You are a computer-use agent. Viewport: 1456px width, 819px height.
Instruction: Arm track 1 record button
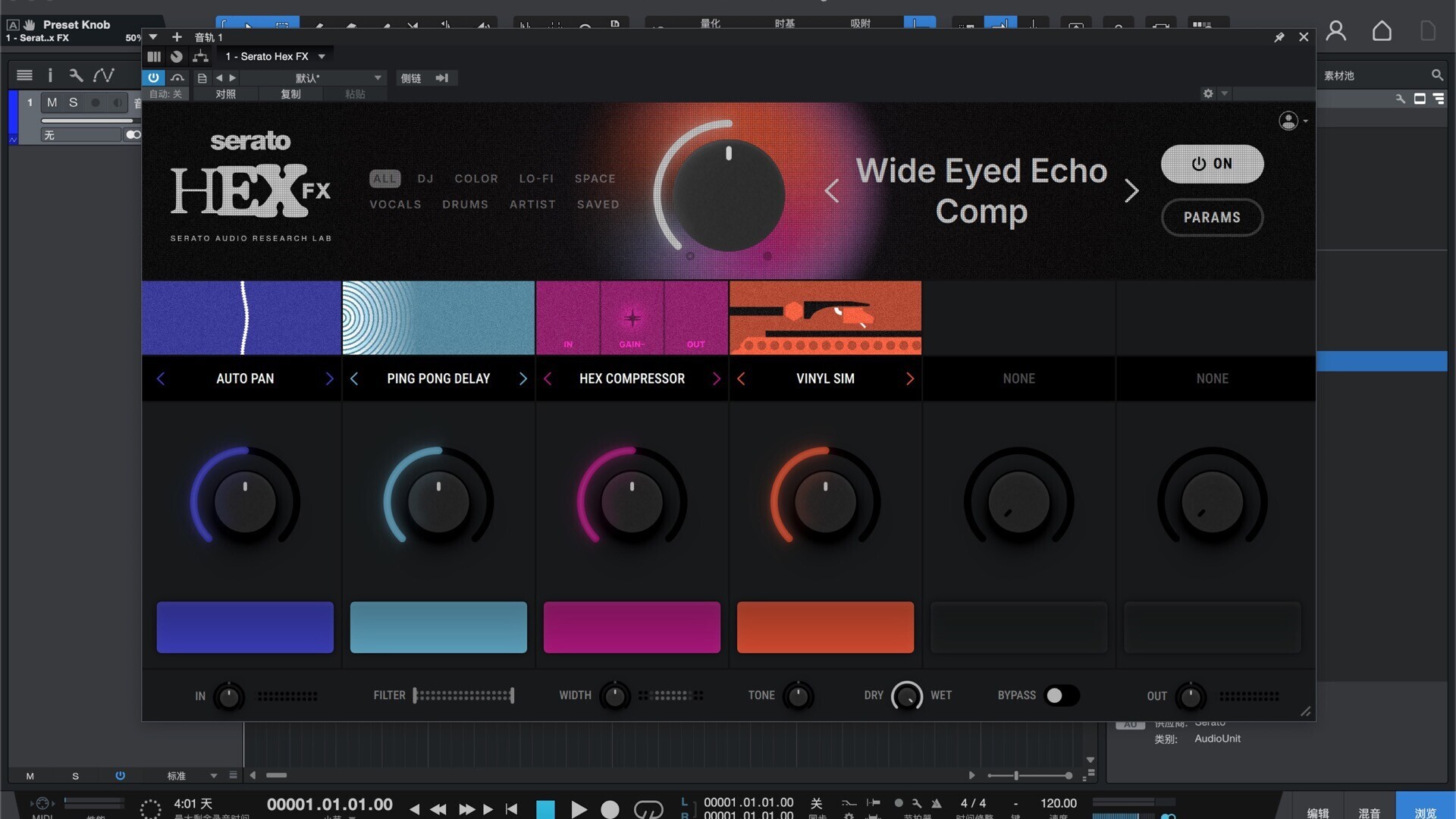click(x=96, y=102)
